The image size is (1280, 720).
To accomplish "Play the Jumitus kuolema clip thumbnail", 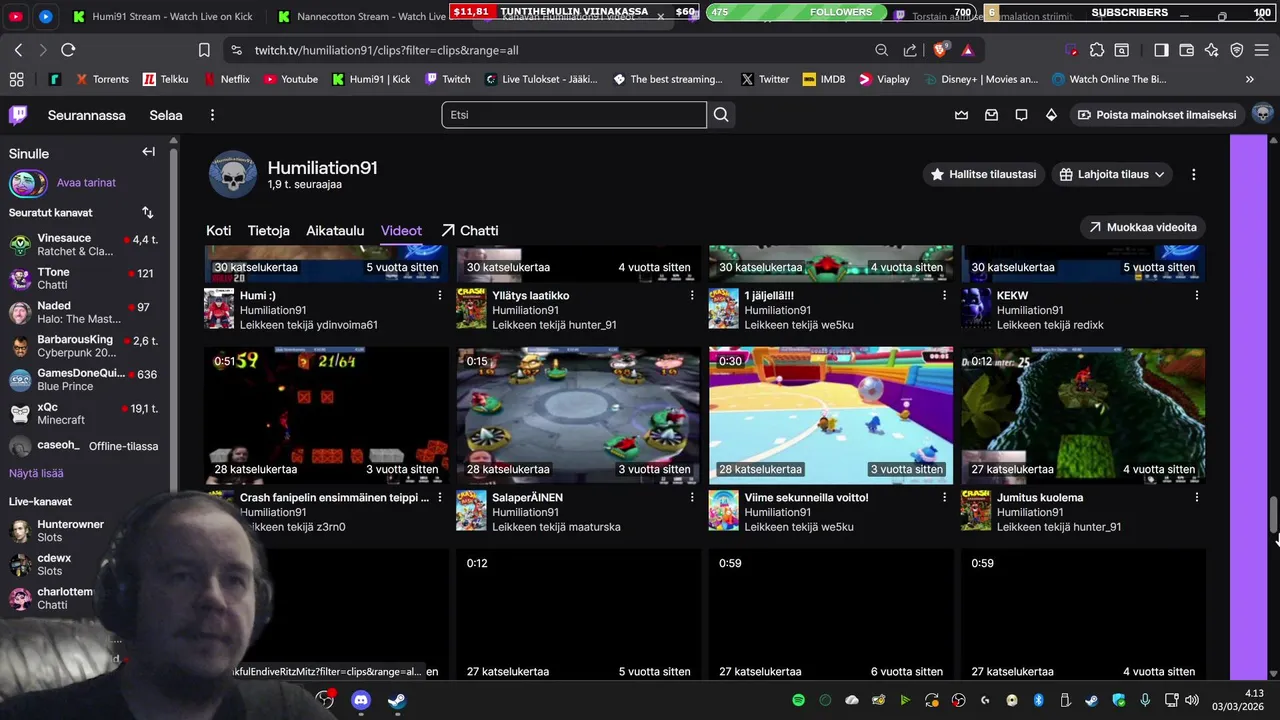I will tap(1083, 415).
